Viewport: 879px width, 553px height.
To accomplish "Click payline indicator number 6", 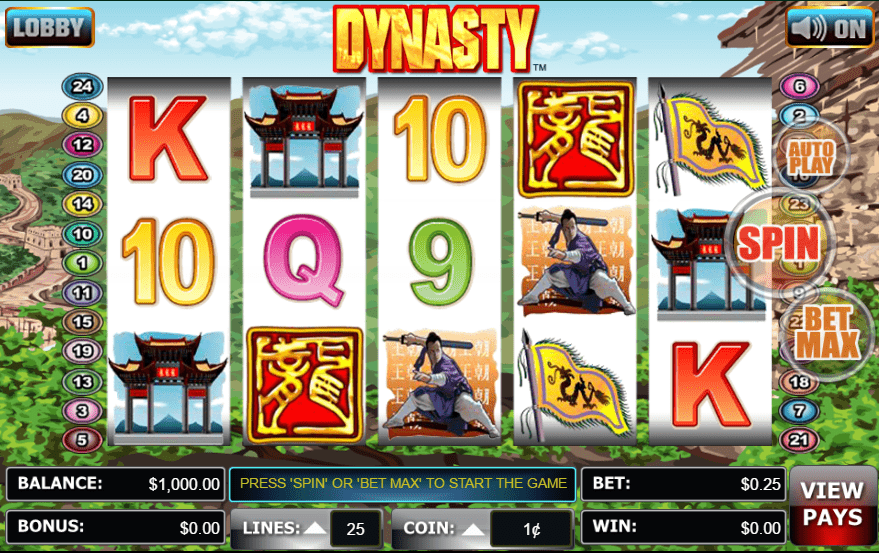I will [799, 86].
